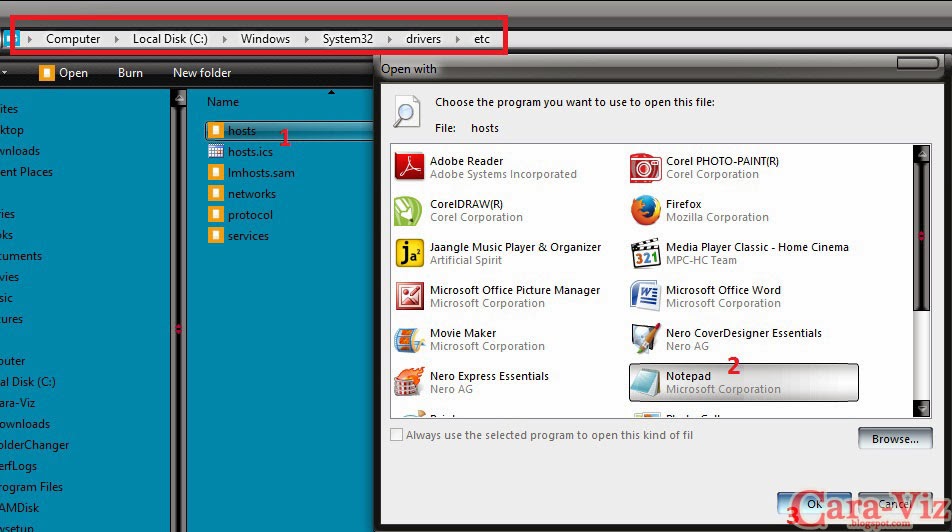The width and height of the screenshot is (952, 532).
Task: Select Nero CoverDesigner Essentials icon
Action: [x=645, y=339]
